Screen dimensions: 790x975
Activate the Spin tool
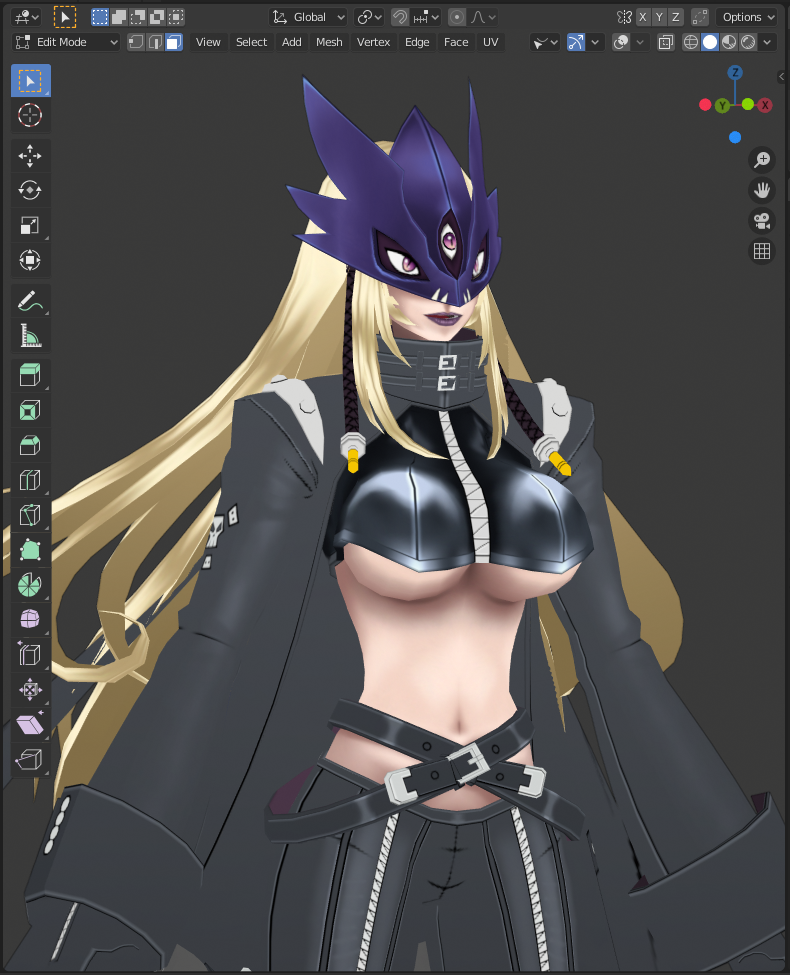pyautogui.click(x=30, y=585)
